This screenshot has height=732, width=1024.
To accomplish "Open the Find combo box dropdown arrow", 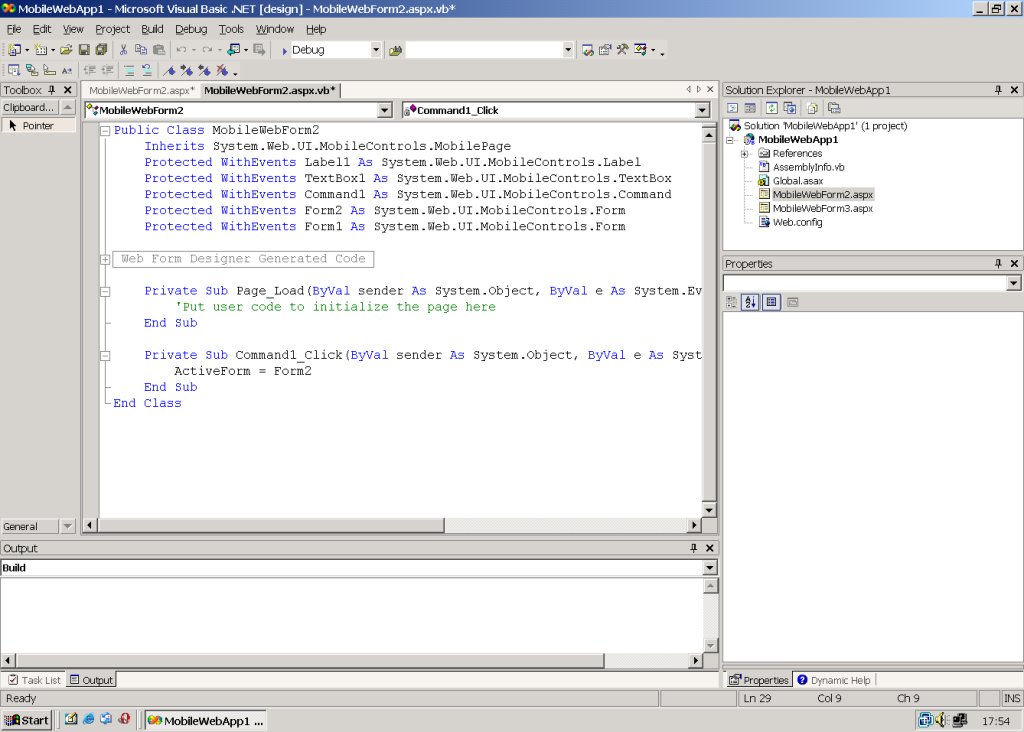I will [x=568, y=50].
